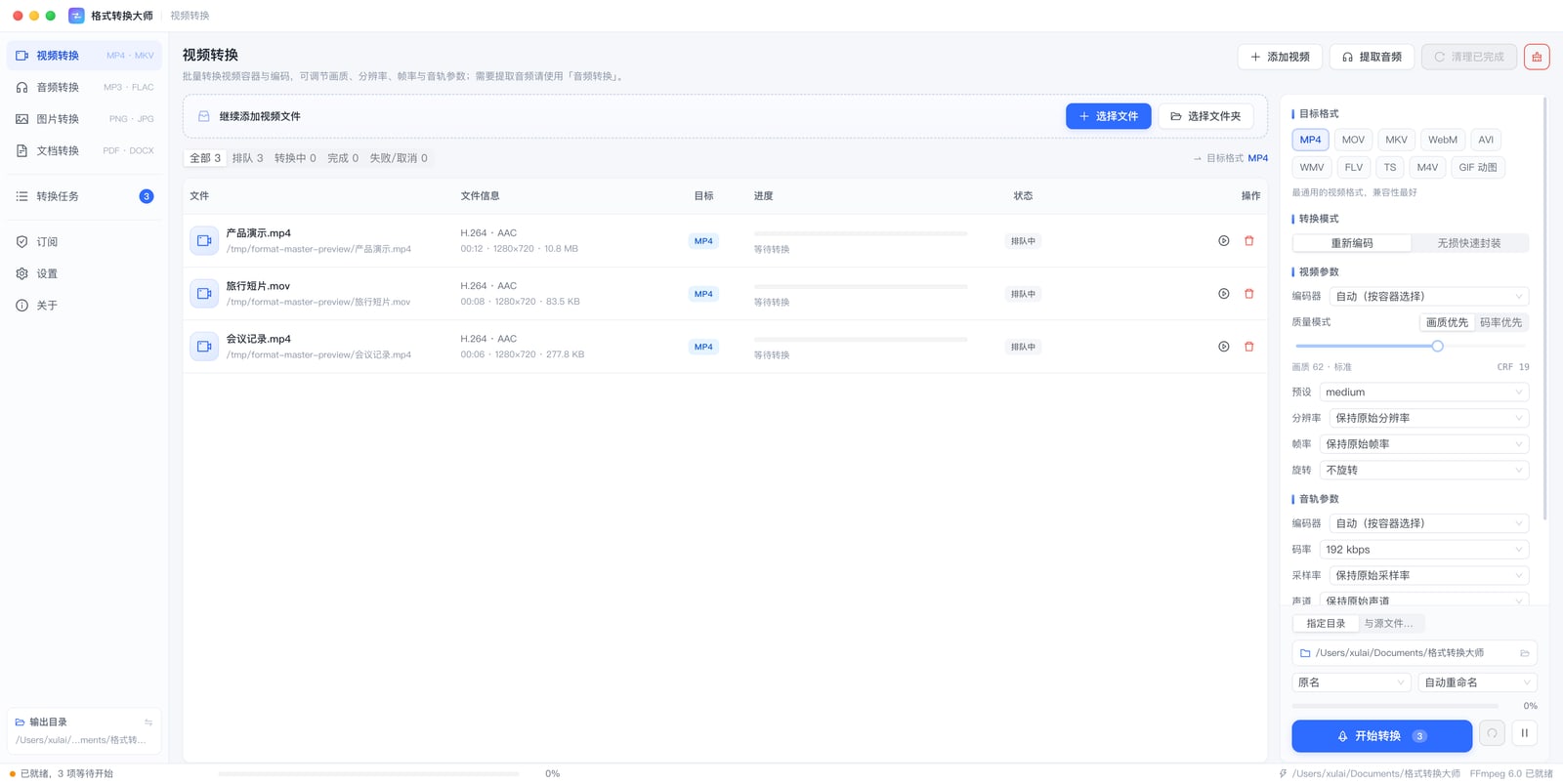Open the 关于 page
This screenshot has height=784, width=1563.
[x=84, y=306]
